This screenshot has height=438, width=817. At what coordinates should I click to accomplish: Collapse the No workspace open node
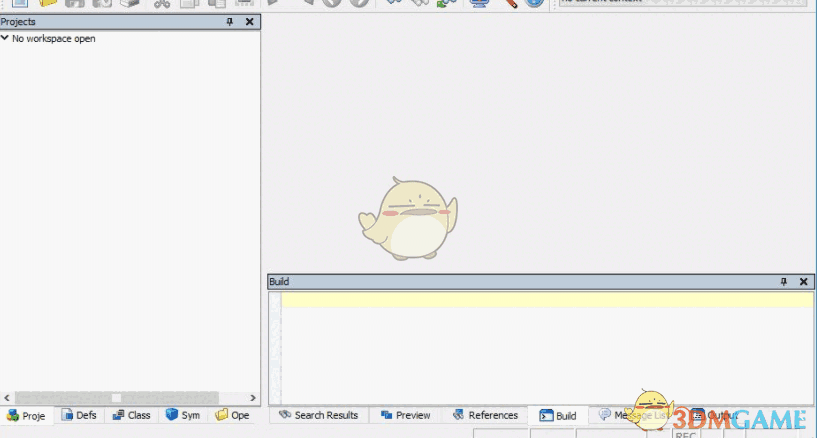(x=5, y=38)
